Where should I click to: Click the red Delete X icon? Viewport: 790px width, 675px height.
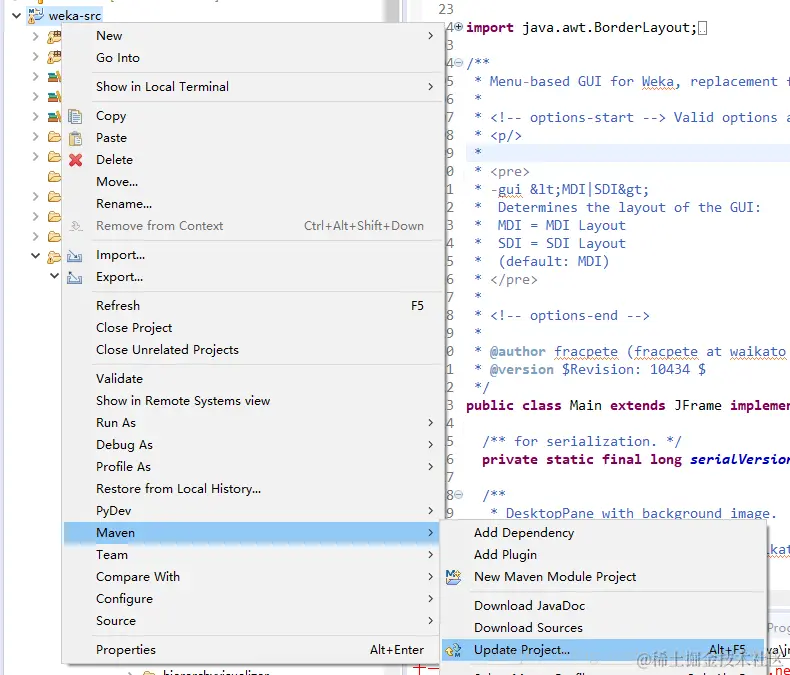pos(75,160)
